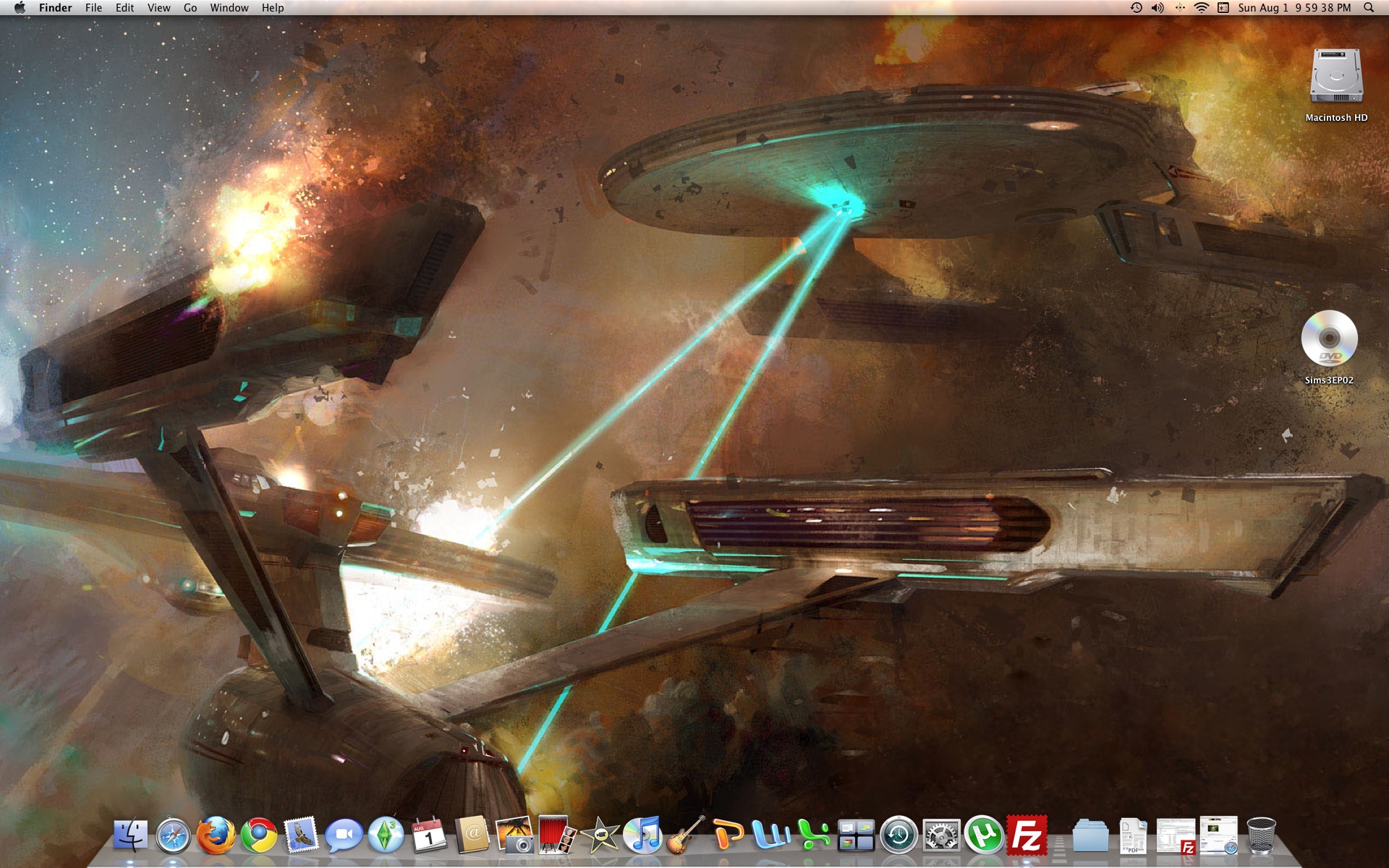Open the blue folder stack in Dock
This screenshot has width=1389, height=868.
click(x=1090, y=837)
